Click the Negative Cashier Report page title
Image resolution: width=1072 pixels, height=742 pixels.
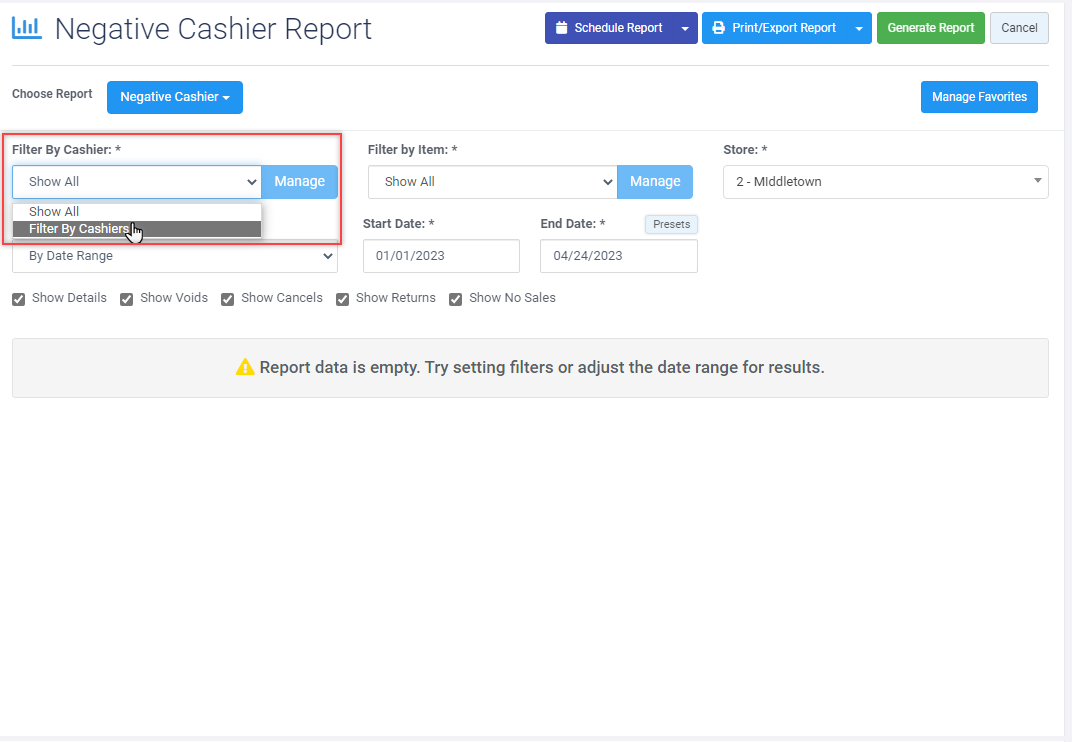coord(213,29)
